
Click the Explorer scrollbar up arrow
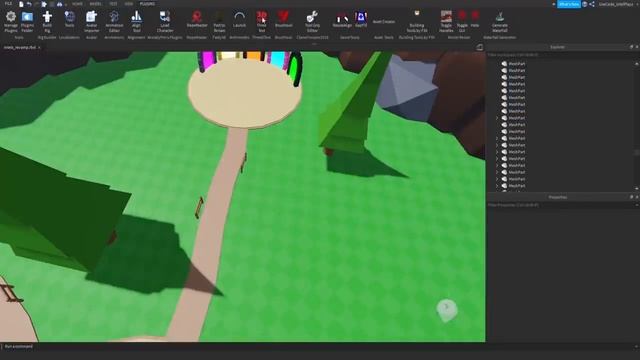637,64
